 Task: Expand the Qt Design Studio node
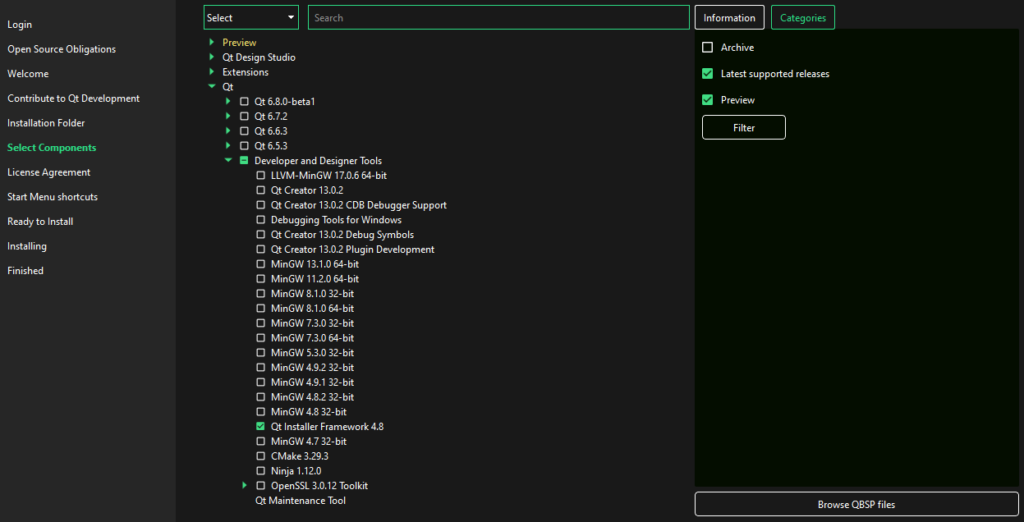(x=212, y=57)
